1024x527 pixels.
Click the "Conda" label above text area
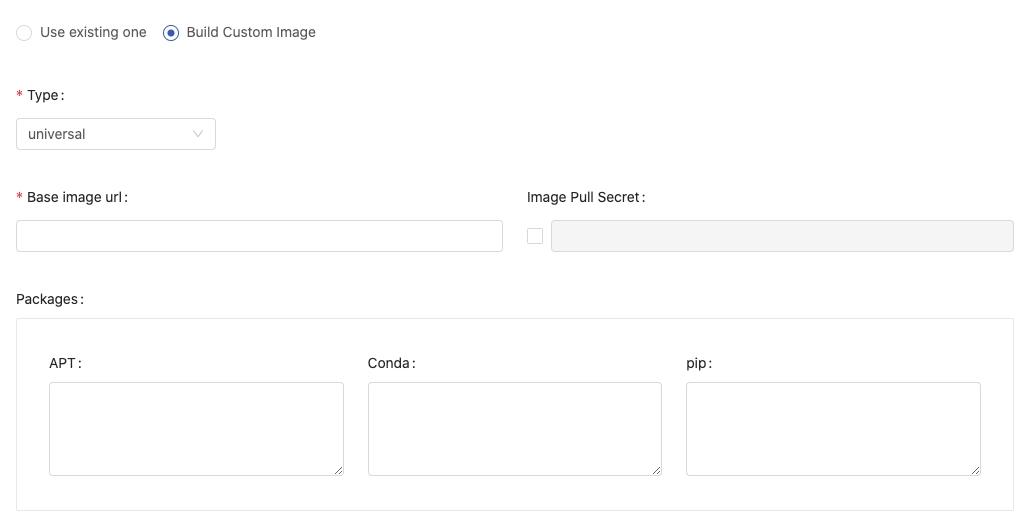point(391,363)
